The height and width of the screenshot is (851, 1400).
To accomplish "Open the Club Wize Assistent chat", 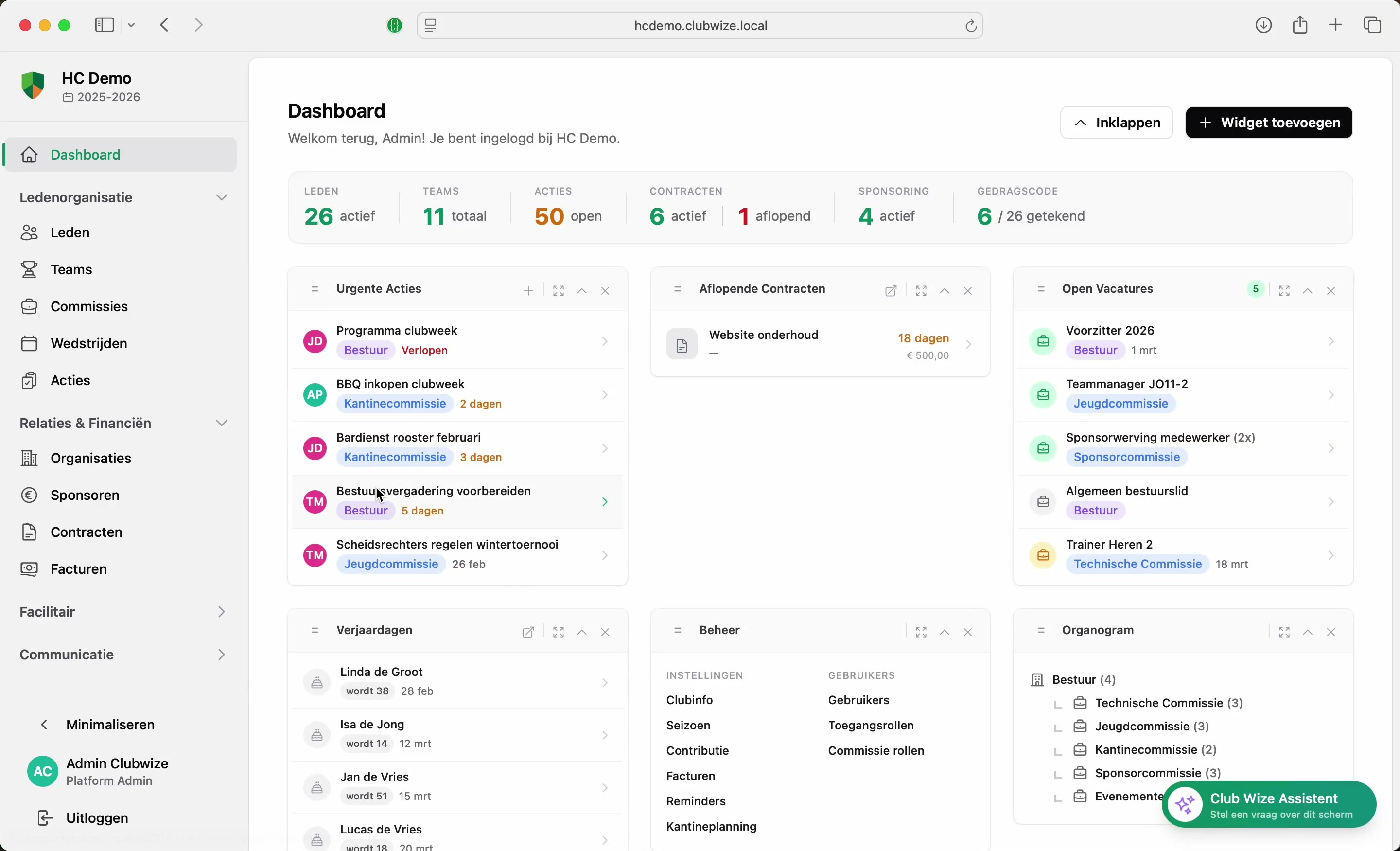I will 1269,805.
